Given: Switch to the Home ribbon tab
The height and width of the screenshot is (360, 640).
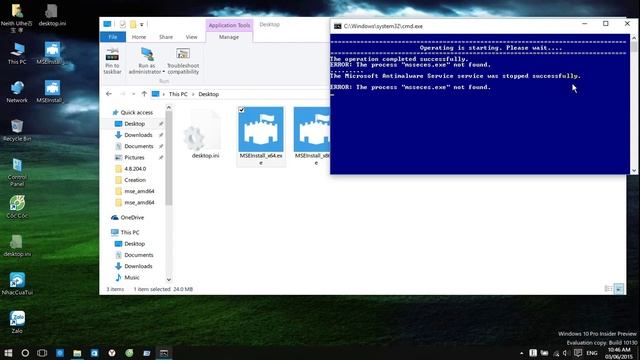Looking at the screenshot, I should (139, 37).
